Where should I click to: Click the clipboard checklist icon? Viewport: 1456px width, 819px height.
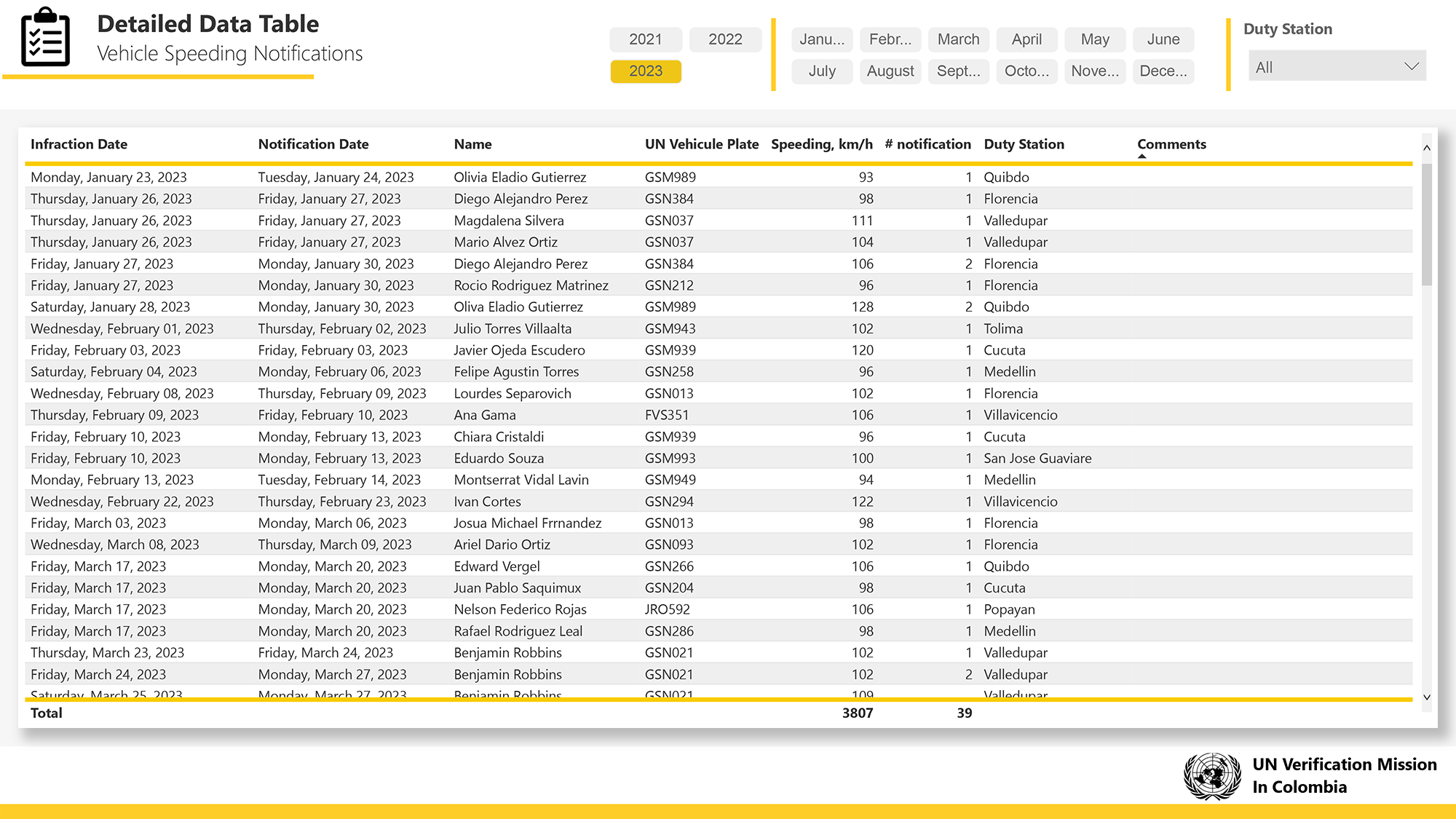[x=46, y=37]
